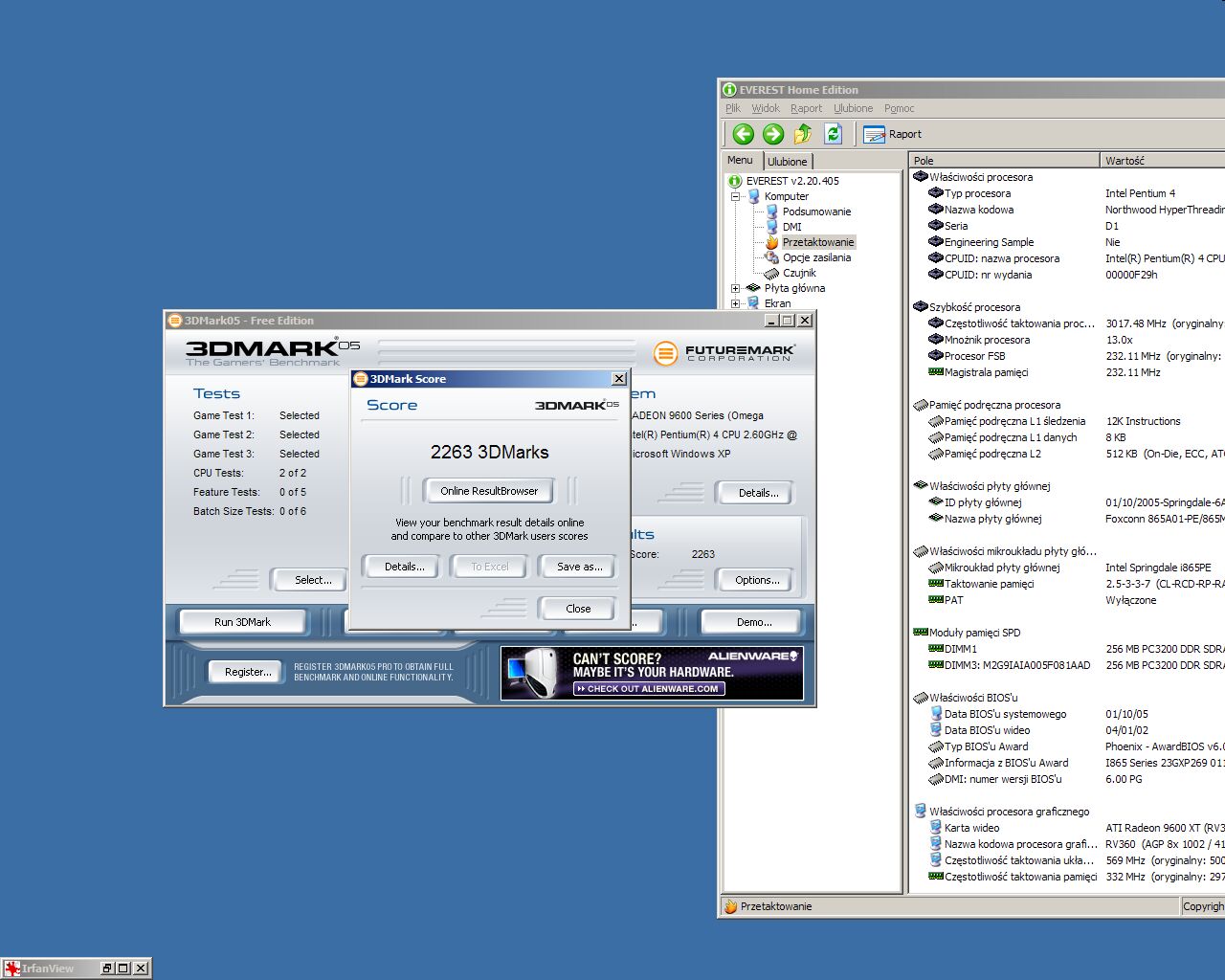Click the Online ResultBrowser button
Image resolution: width=1225 pixels, height=980 pixels.
pos(489,491)
